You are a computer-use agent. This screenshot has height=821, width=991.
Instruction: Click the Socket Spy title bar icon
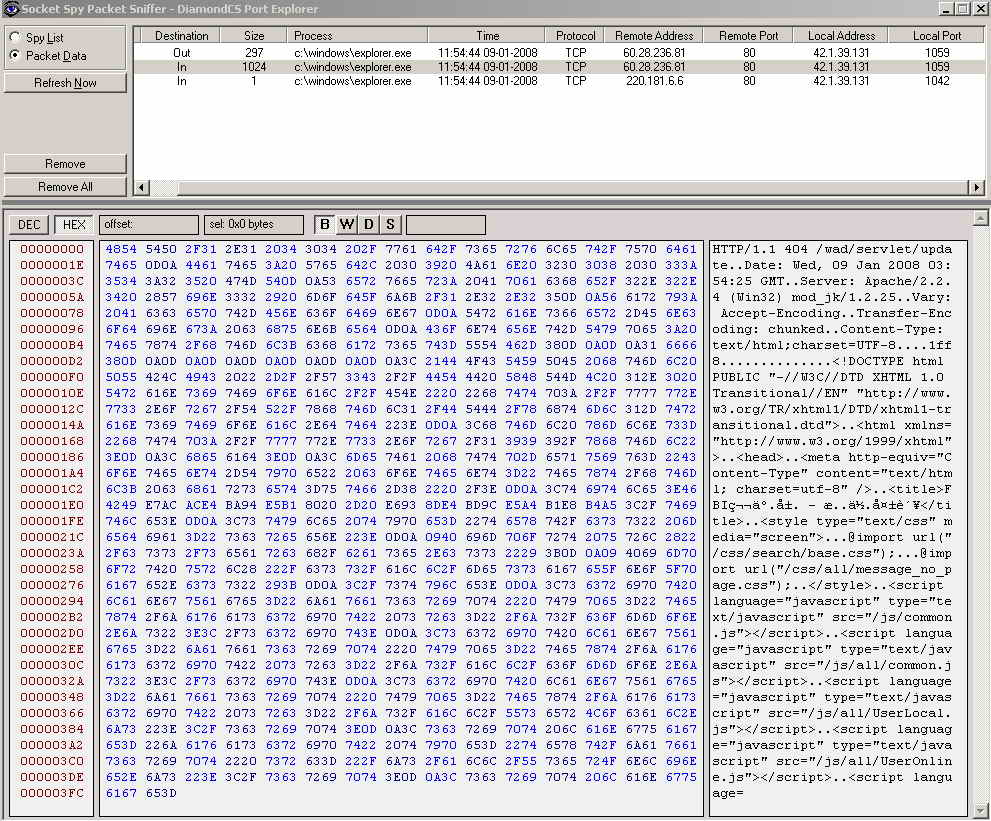coord(10,9)
